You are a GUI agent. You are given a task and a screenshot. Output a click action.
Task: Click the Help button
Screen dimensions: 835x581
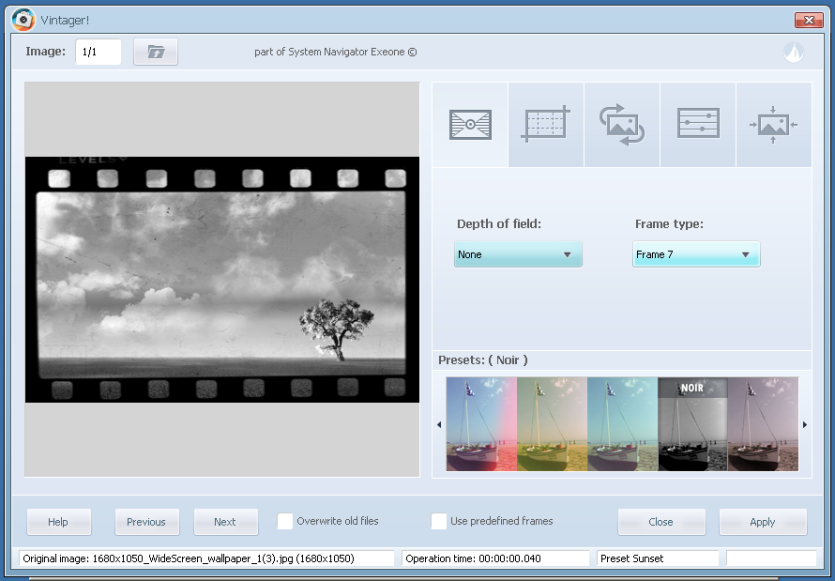pyautogui.click(x=58, y=522)
